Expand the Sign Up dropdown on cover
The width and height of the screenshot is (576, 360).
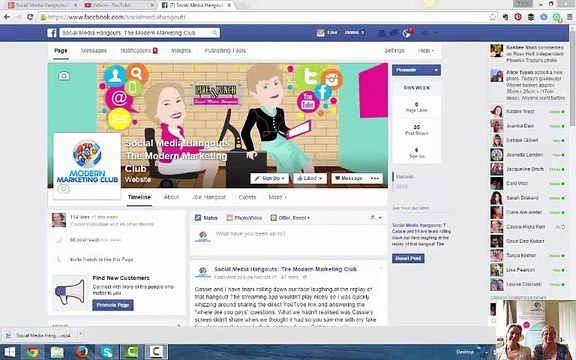pyautogui.click(x=269, y=178)
